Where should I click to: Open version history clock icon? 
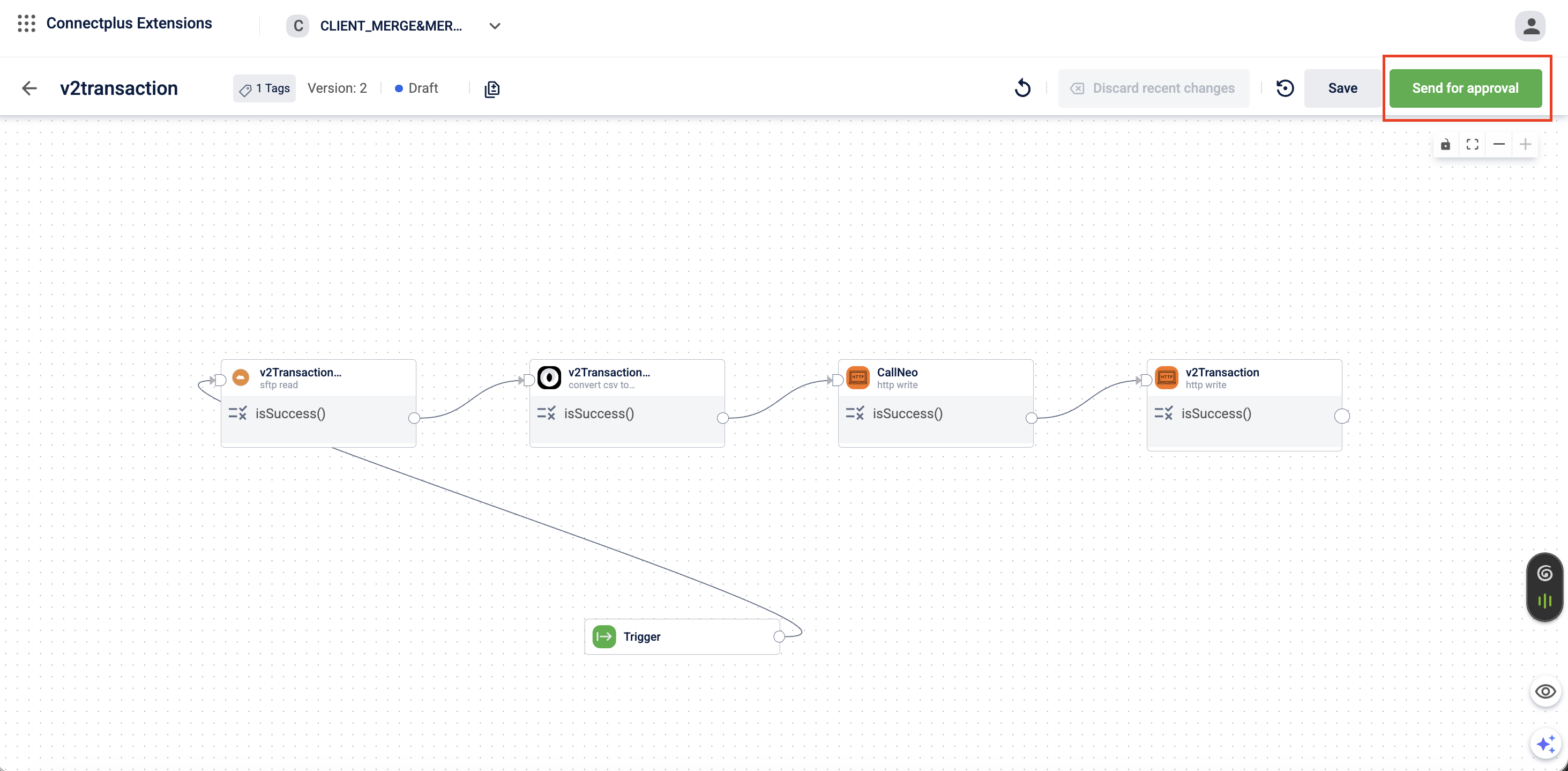pyautogui.click(x=1285, y=88)
